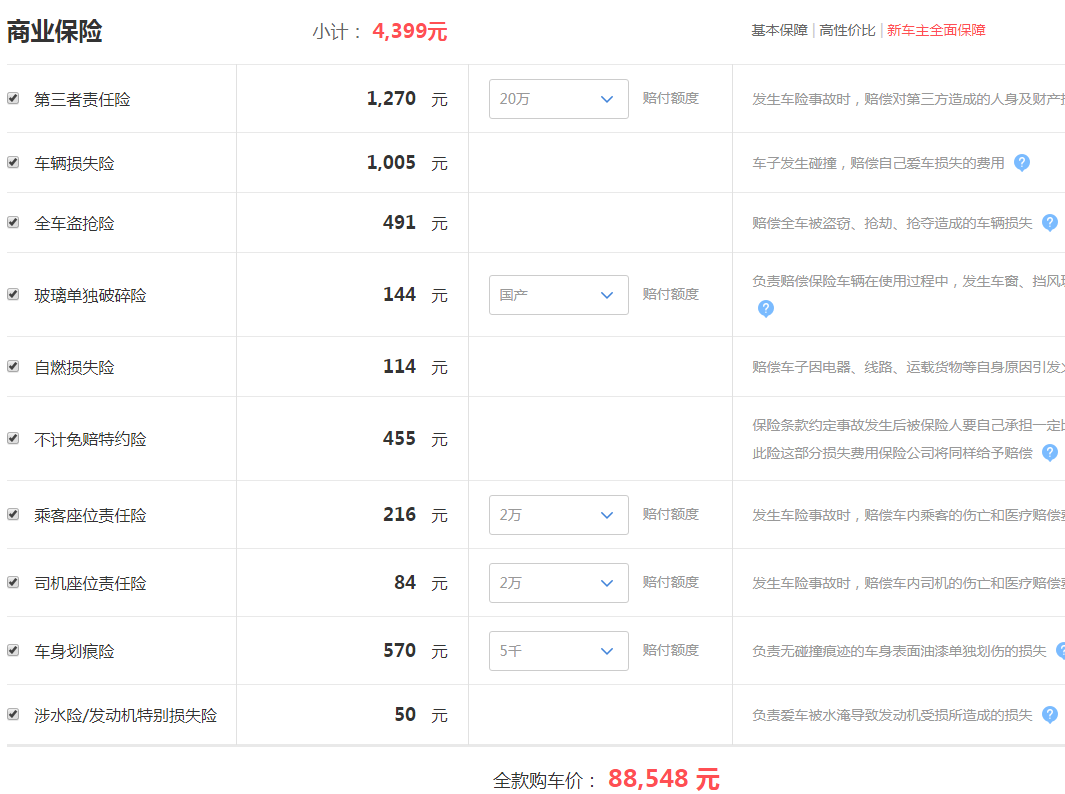Click 乘客座位责任险 label
Image resolution: width=1065 pixels, height=794 pixels.
[x=90, y=516]
